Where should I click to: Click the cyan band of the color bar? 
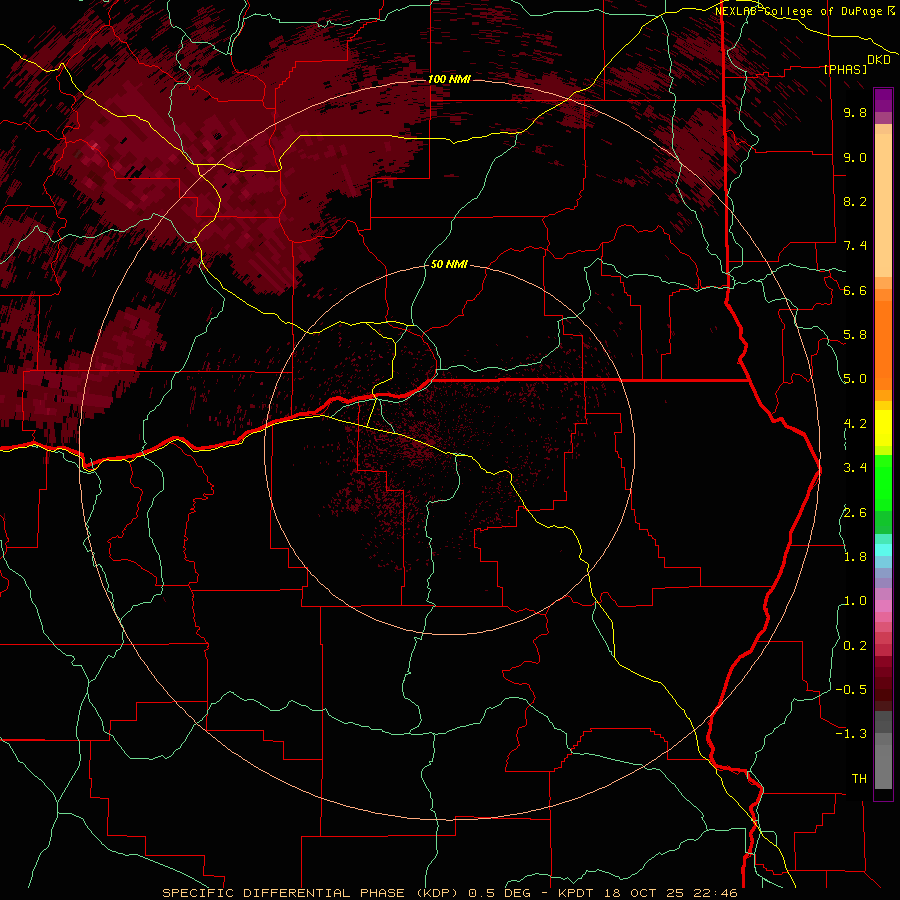click(883, 550)
